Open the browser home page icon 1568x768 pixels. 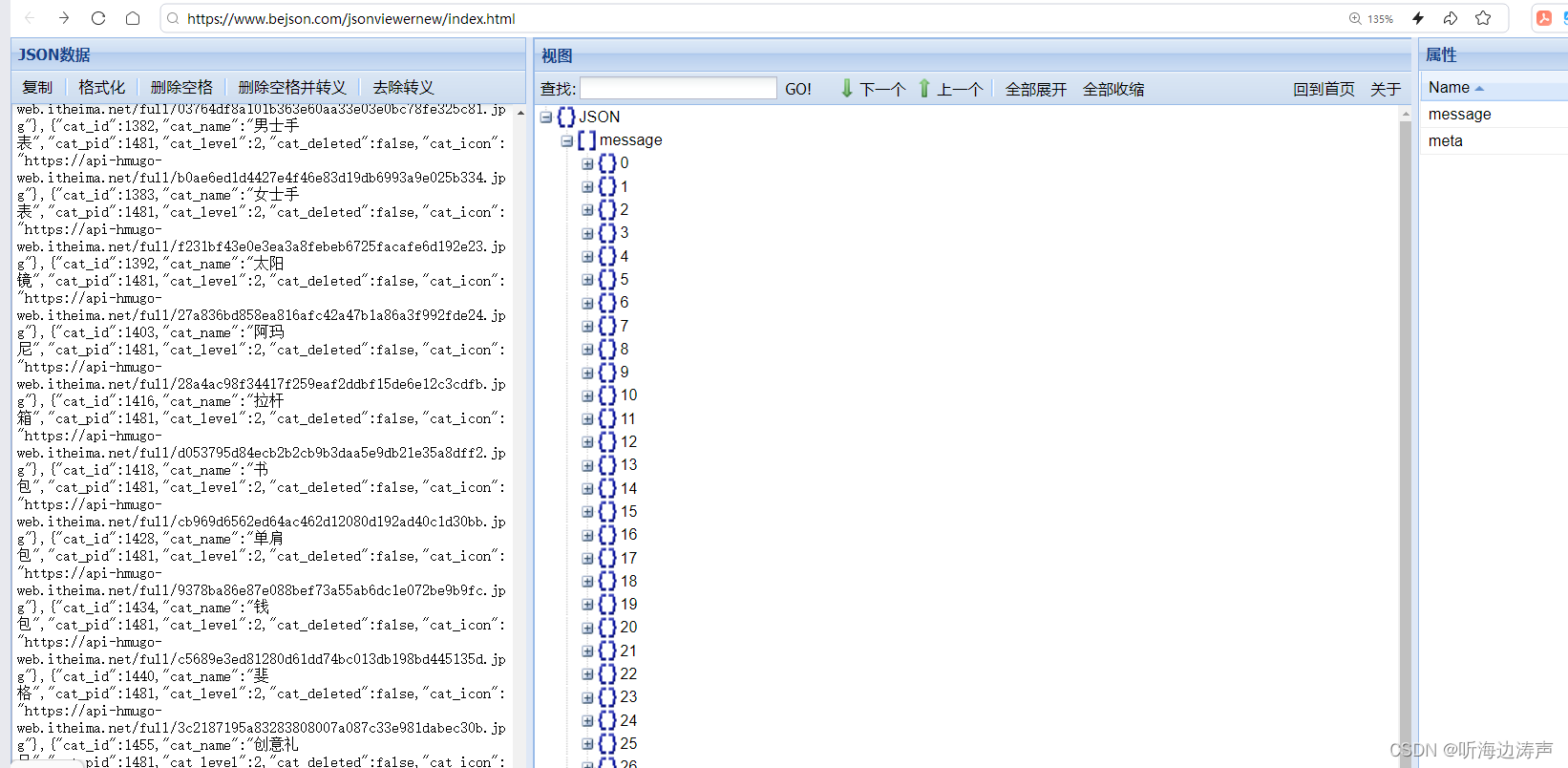[x=133, y=18]
